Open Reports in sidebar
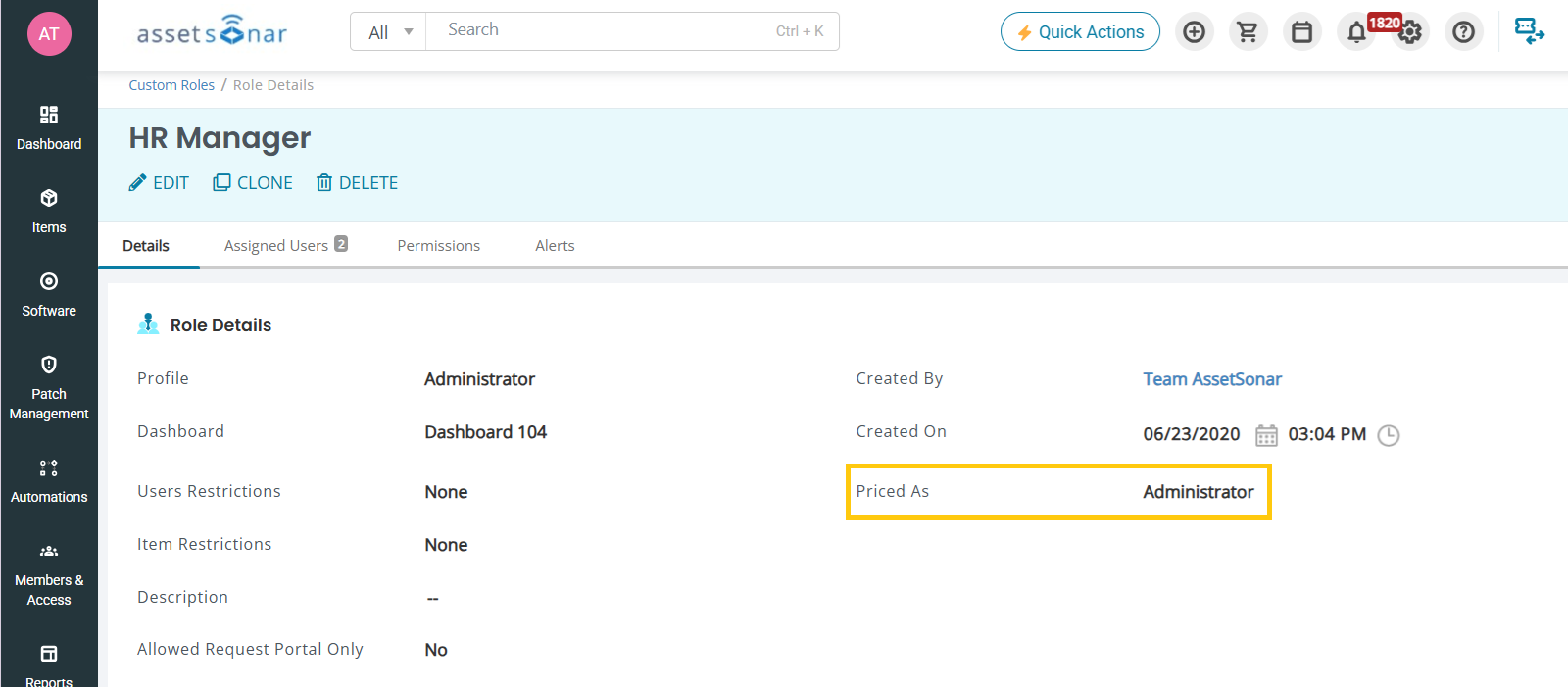This screenshot has height=687, width=1568. coord(49,664)
